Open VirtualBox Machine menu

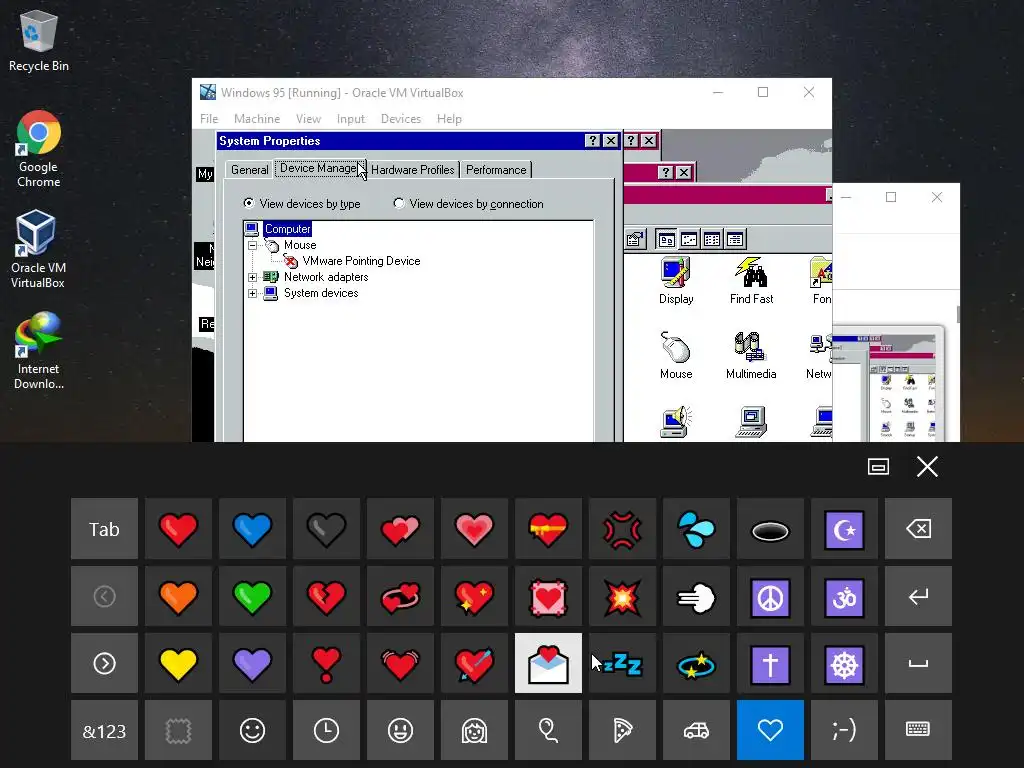pyautogui.click(x=257, y=119)
